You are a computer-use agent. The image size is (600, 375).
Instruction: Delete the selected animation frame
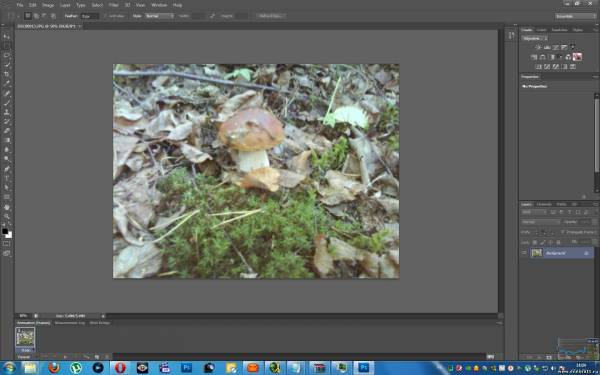pos(106,357)
